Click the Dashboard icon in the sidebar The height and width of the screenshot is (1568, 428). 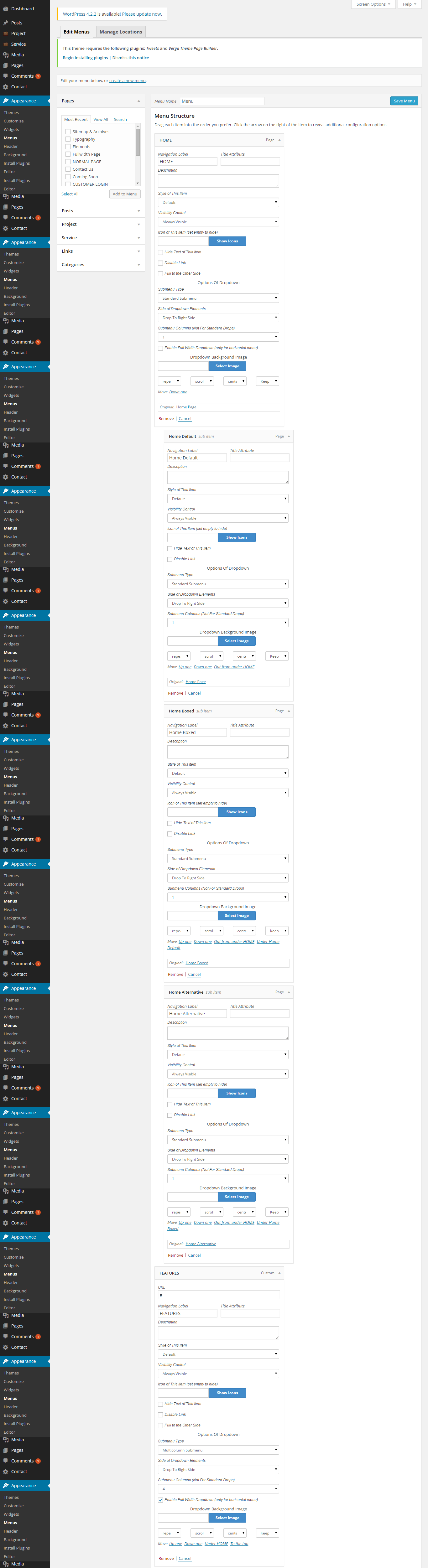pyautogui.click(x=5, y=8)
